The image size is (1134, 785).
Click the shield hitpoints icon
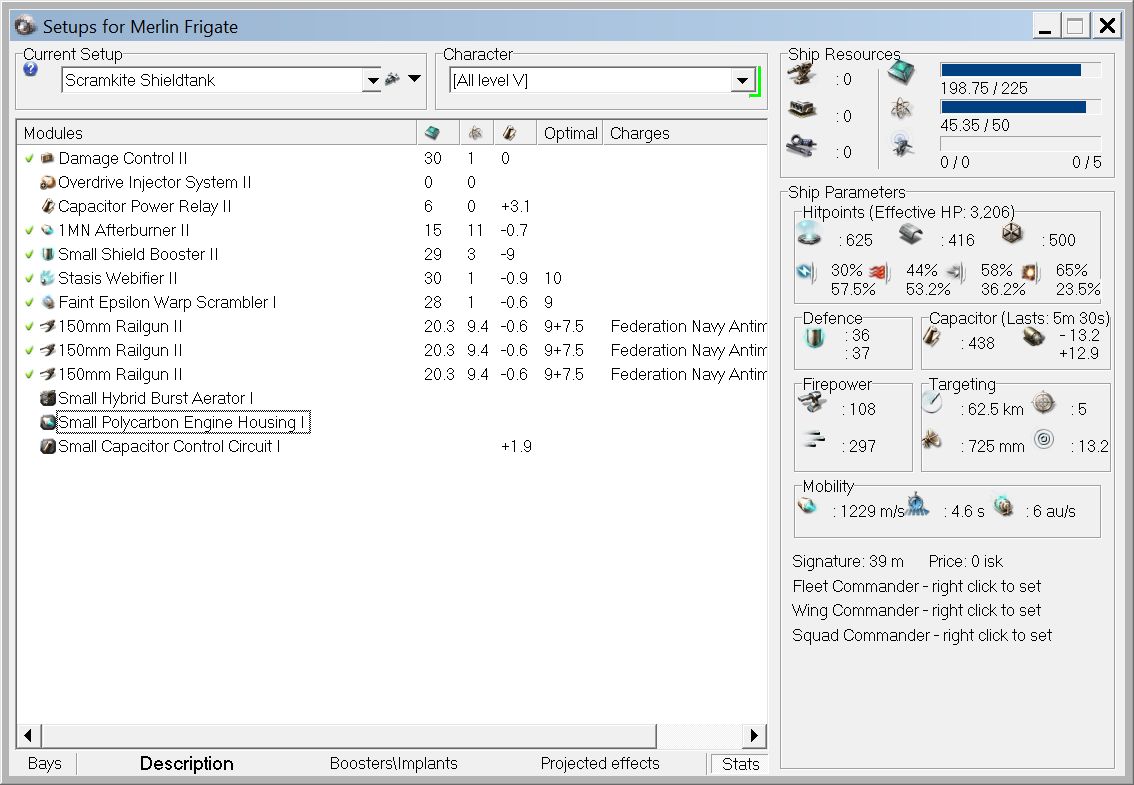[809, 234]
